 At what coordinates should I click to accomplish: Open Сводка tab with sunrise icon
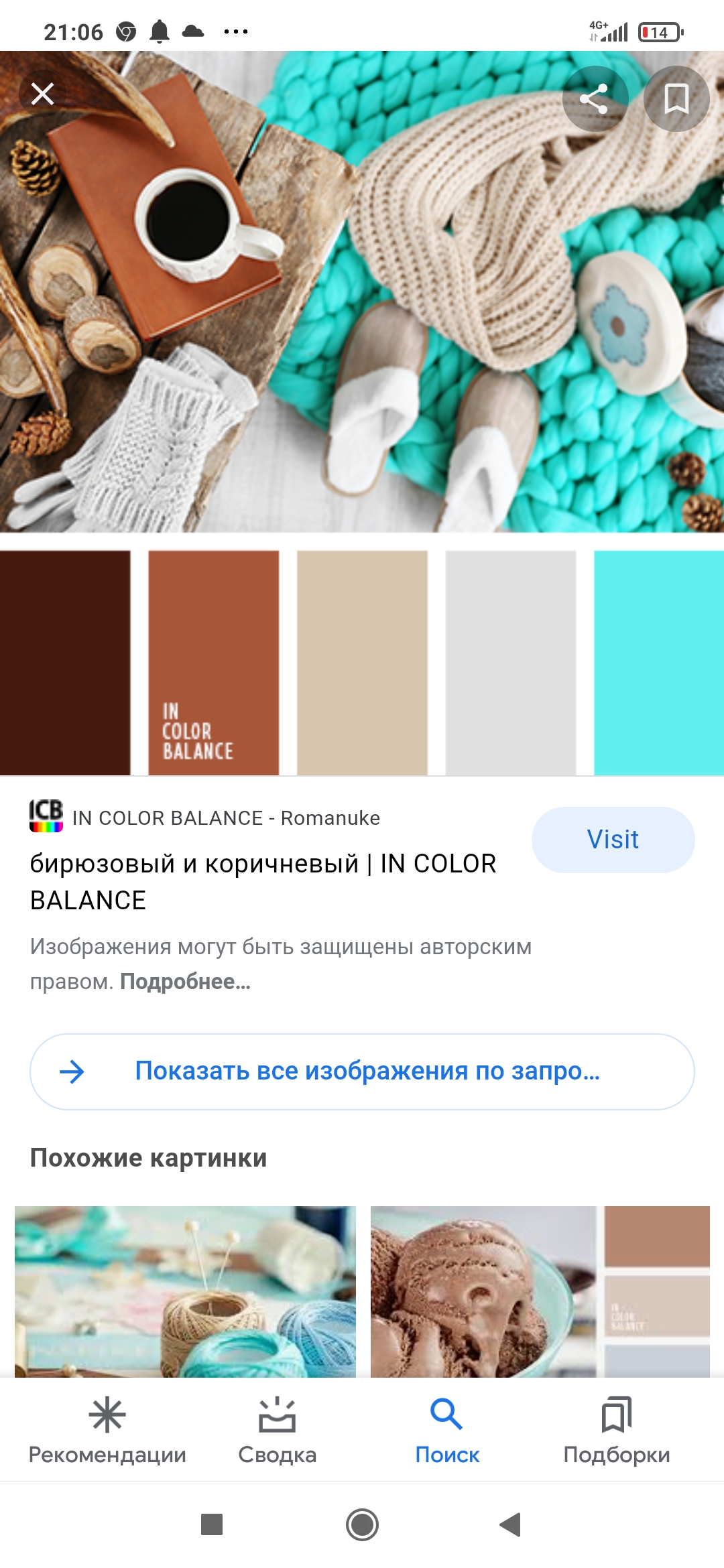277,1430
